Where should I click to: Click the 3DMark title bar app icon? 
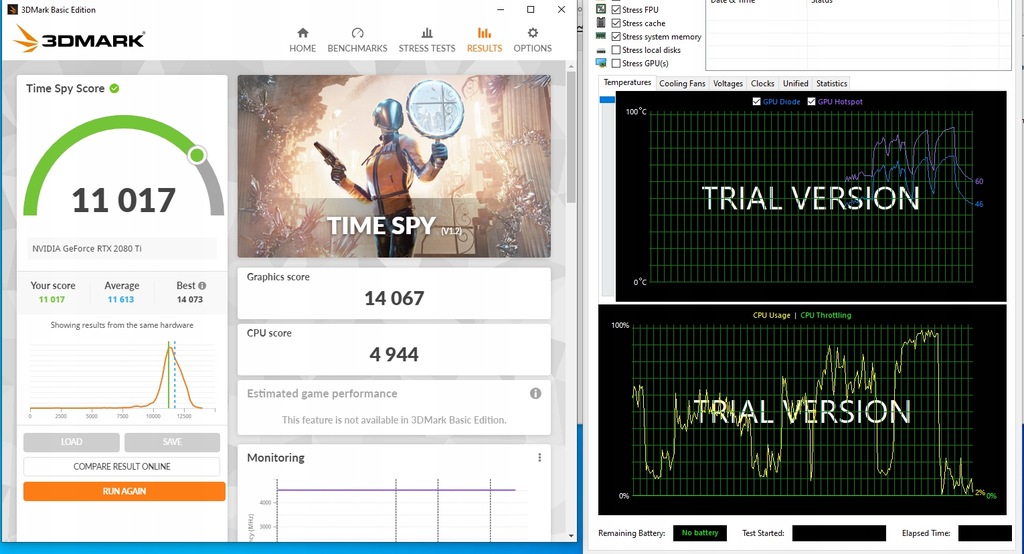12,10
